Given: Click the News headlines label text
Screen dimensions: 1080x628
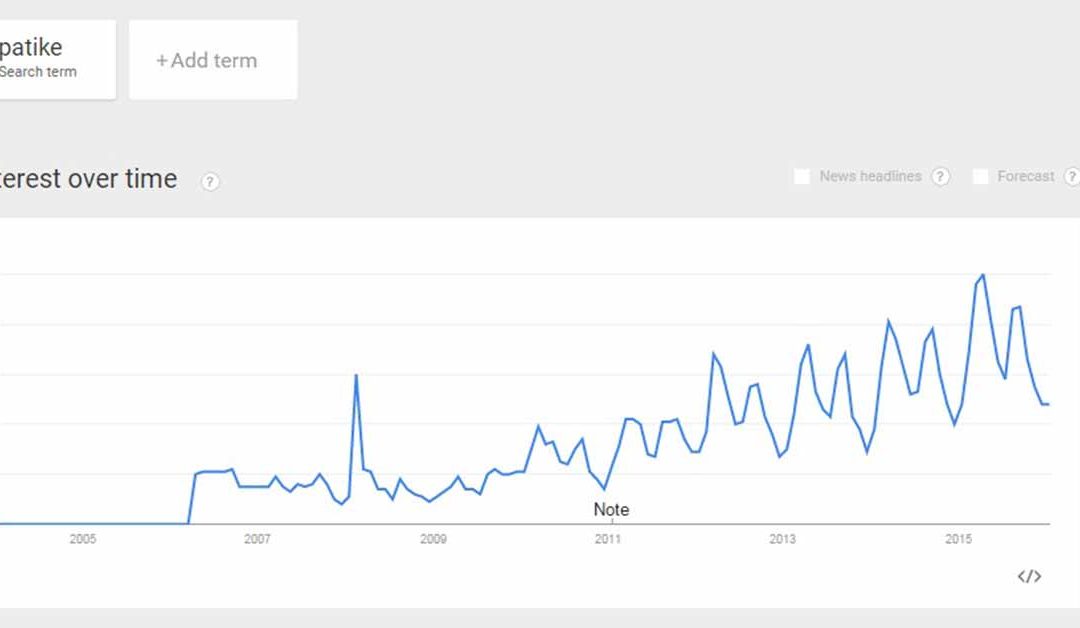Looking at the screenshot, I should coord(870,177).
